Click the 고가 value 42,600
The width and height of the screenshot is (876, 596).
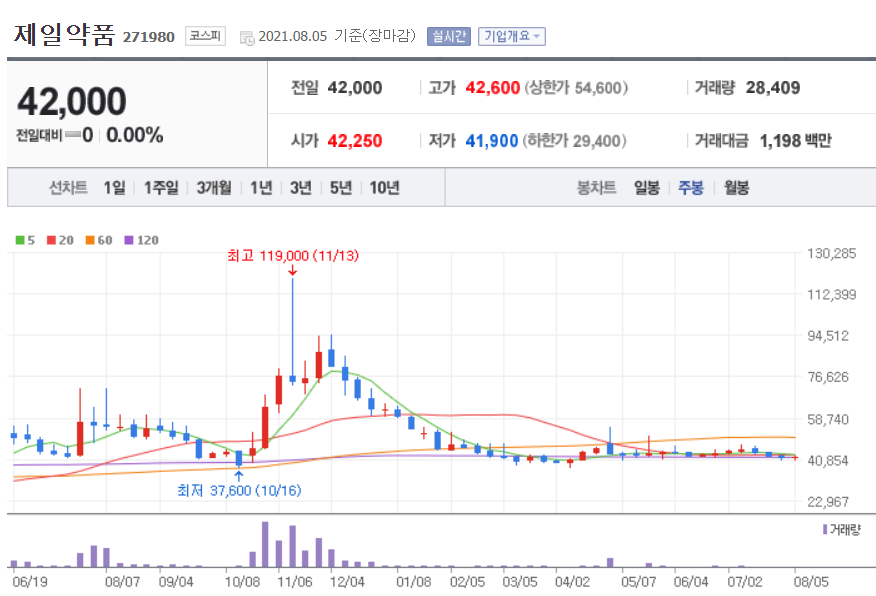tap(493, 88)
